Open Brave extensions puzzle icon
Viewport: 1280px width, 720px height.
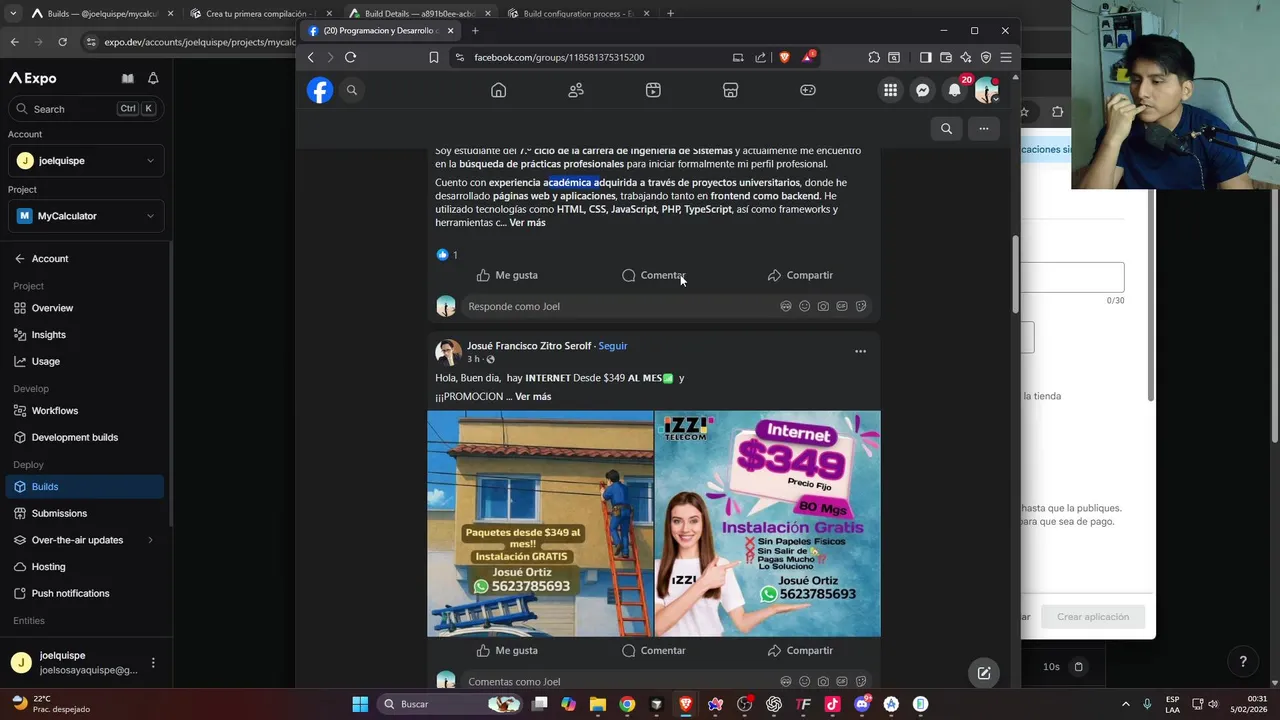coord(874,57)
